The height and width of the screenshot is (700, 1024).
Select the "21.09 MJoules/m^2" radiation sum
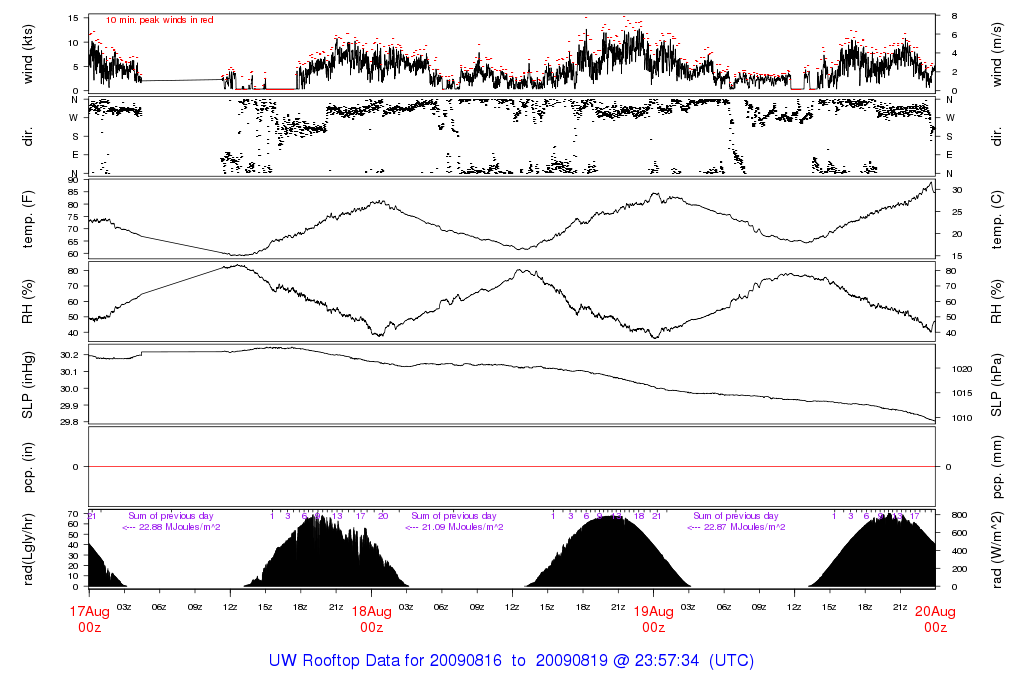pyautogui.click(x=462, y=527)
